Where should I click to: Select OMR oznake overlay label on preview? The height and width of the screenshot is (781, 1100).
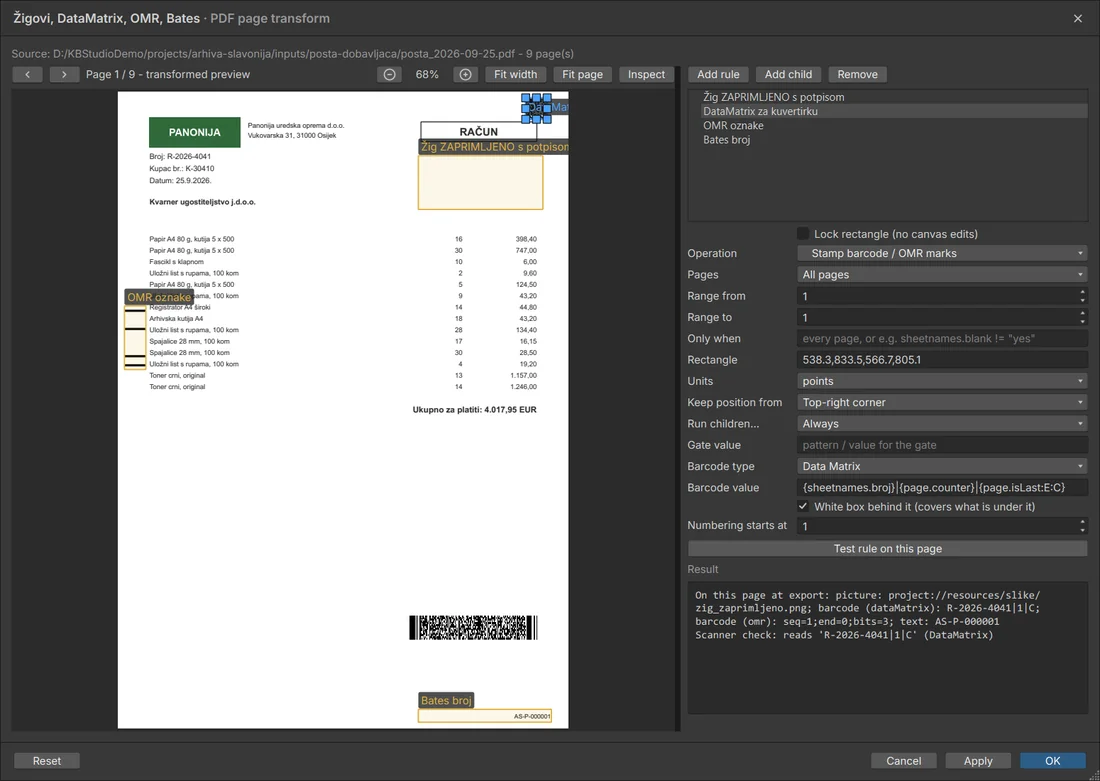pyautogui.click(x=159, y=297)
